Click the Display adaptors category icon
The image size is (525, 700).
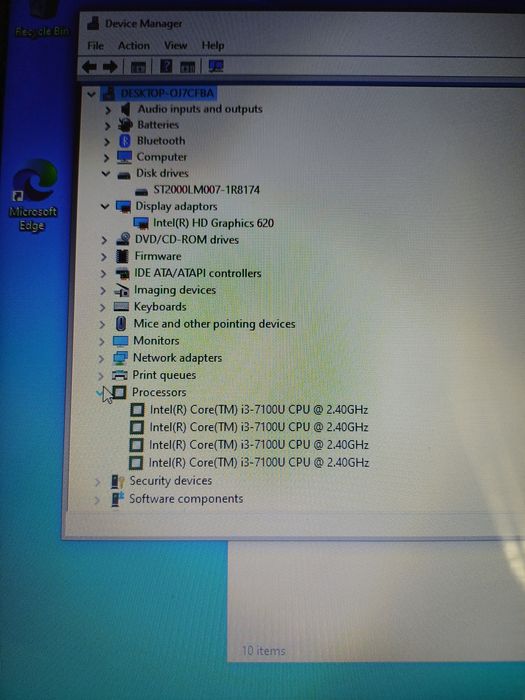[x=123, y=207]
